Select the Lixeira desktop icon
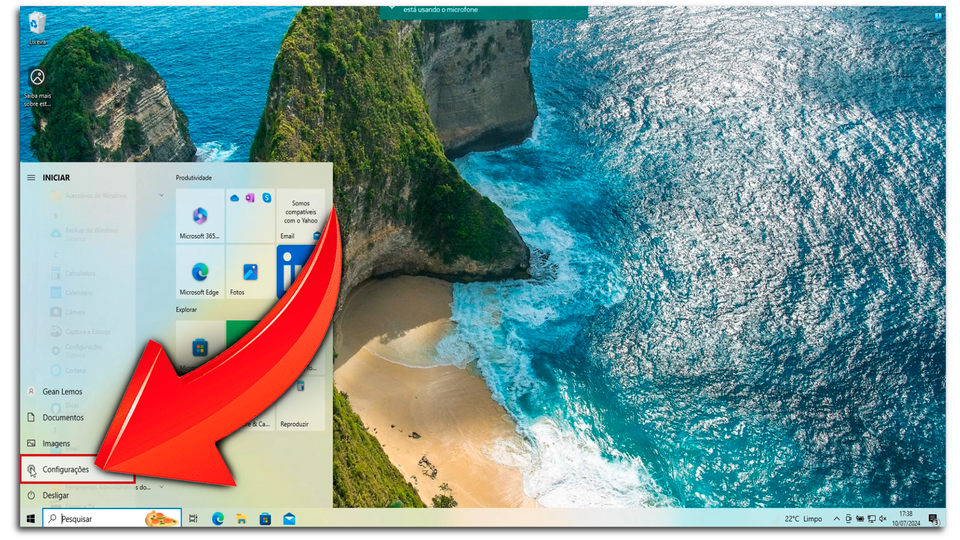960x540 pixels. 37,28
